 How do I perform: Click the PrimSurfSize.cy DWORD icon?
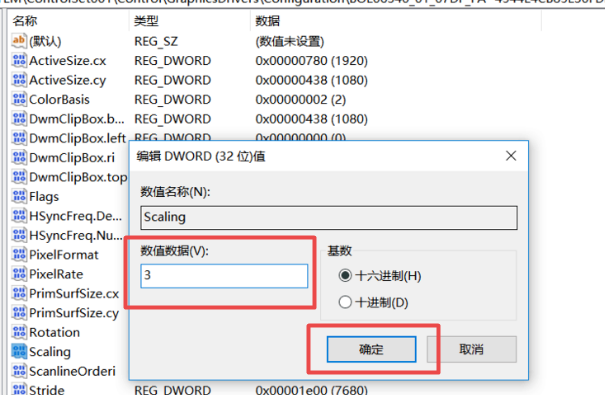[x=19, y=312]
